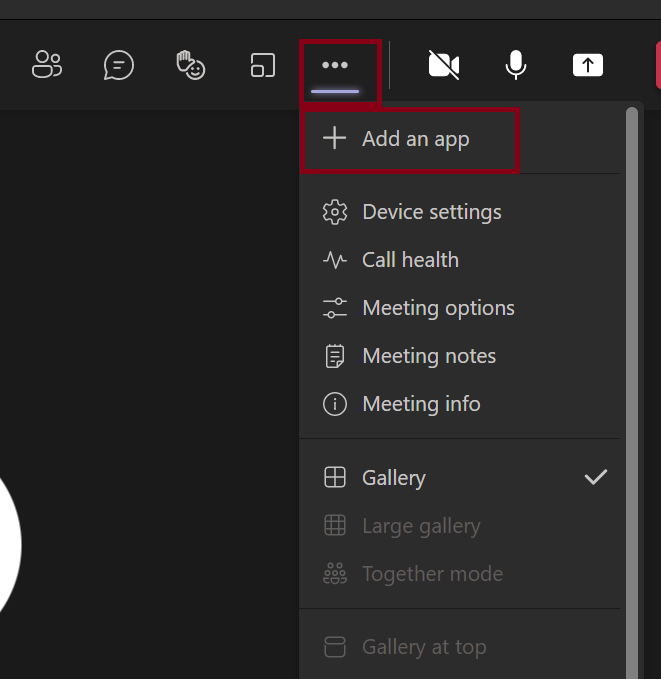Open Meeting notes
This screenshot has width=661, height=679.
[x=429, y=356]
